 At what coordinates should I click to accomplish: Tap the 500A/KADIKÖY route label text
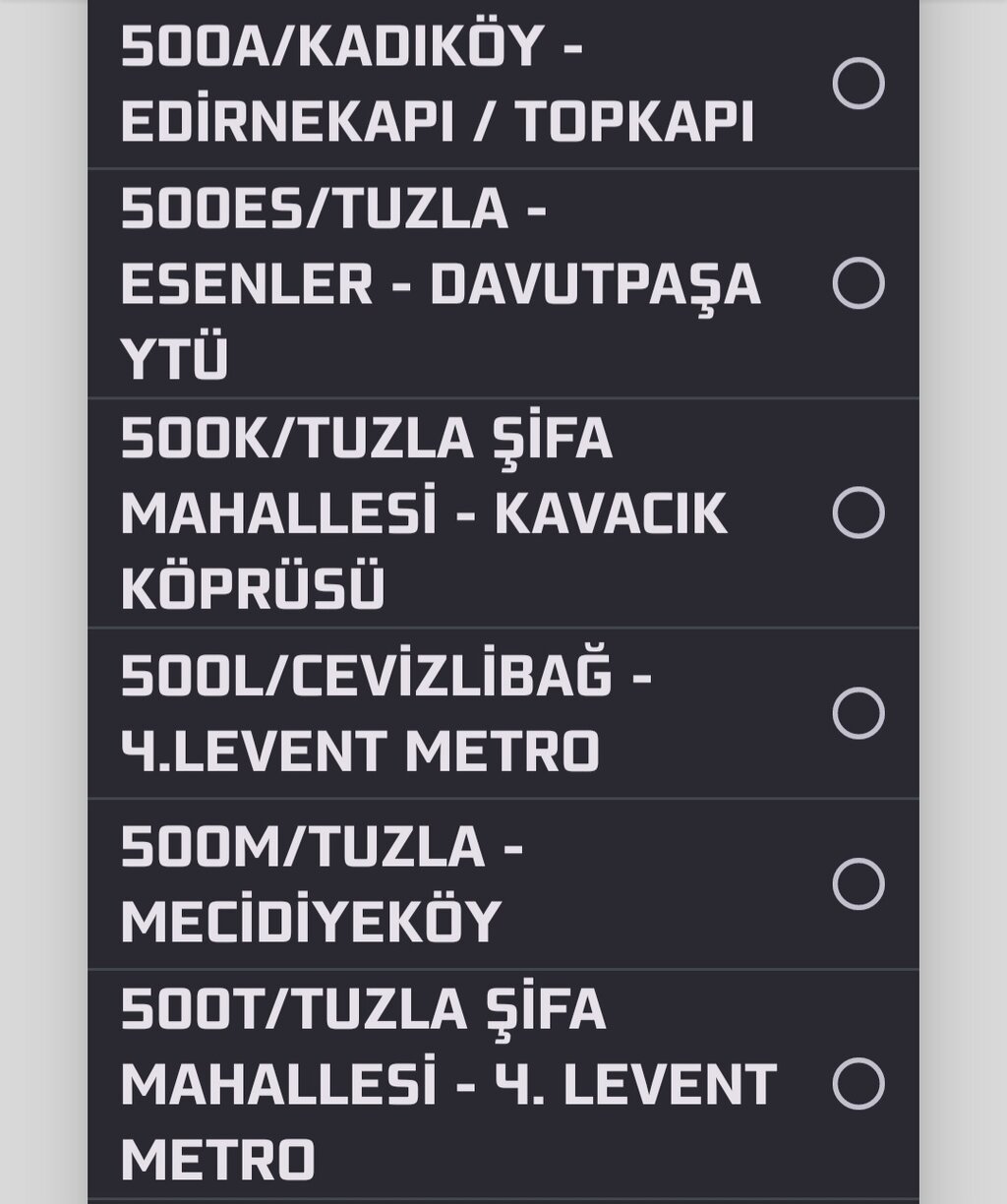coord(351,47)
